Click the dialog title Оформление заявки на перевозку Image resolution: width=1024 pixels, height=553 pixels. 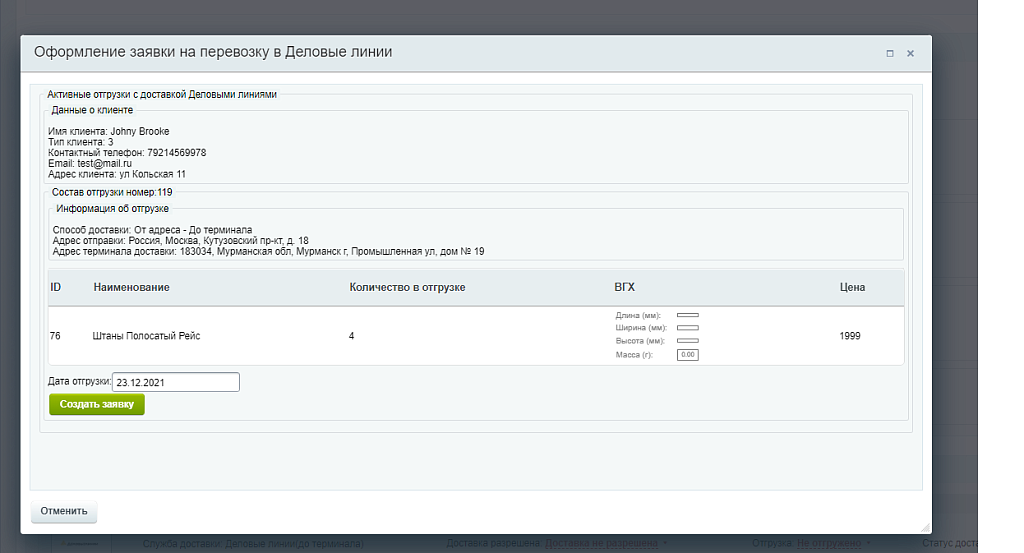click(x=213, y=52)
